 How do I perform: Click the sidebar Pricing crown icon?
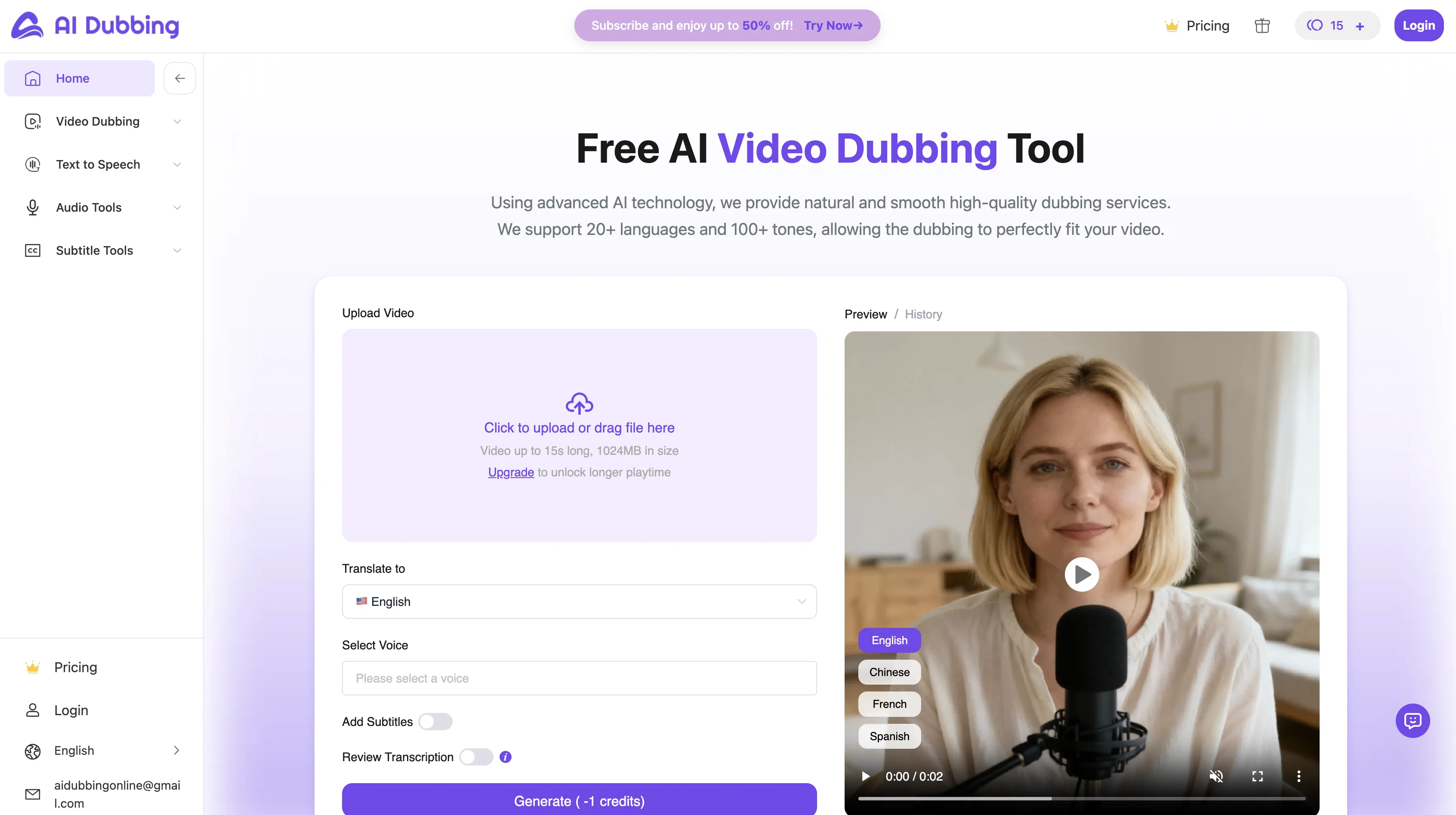pos(33,667)
